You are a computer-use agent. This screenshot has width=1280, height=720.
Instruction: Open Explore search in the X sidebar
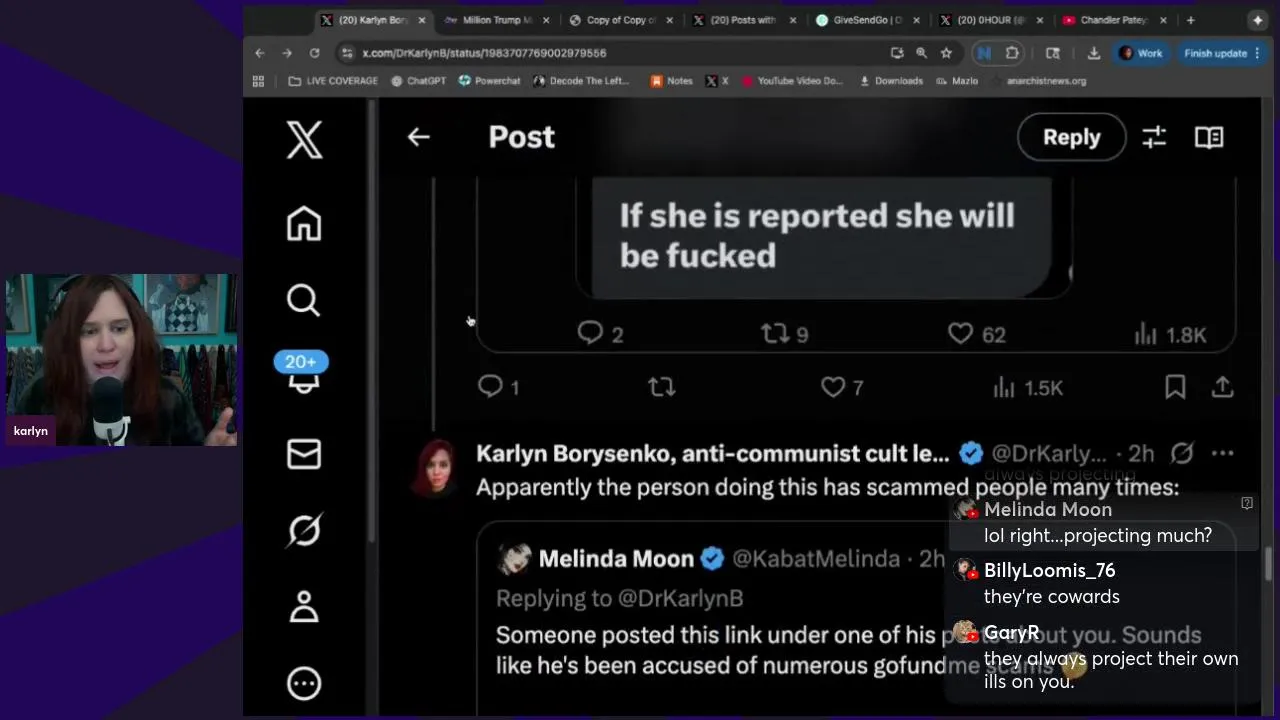[x=304, y=300]
